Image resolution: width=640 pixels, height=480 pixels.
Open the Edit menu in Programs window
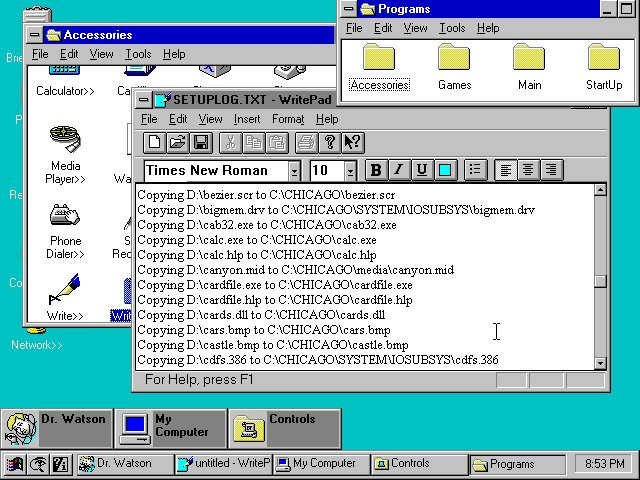tap(383, 28)
